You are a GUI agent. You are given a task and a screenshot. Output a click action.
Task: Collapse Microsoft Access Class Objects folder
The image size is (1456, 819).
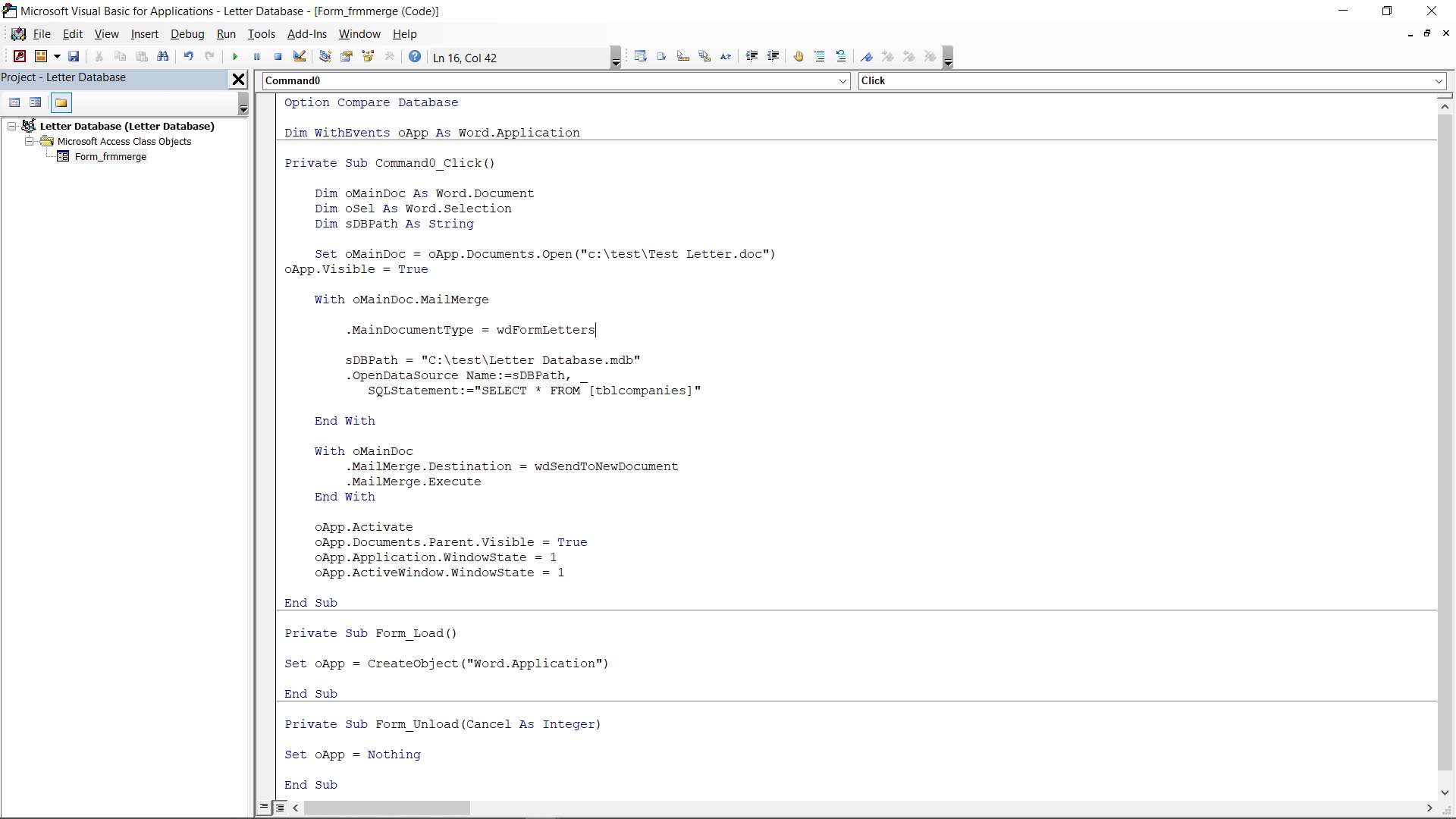(x=30, y=141)
